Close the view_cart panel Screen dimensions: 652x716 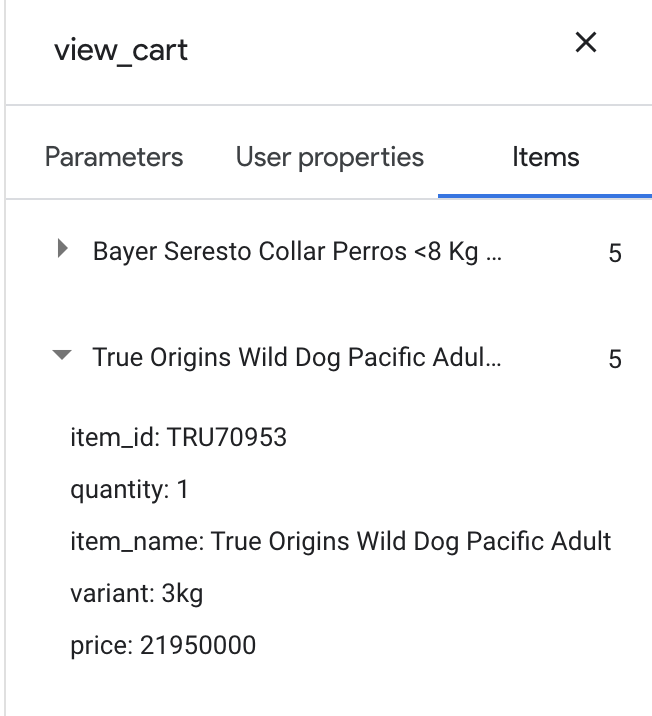[586, 42]
